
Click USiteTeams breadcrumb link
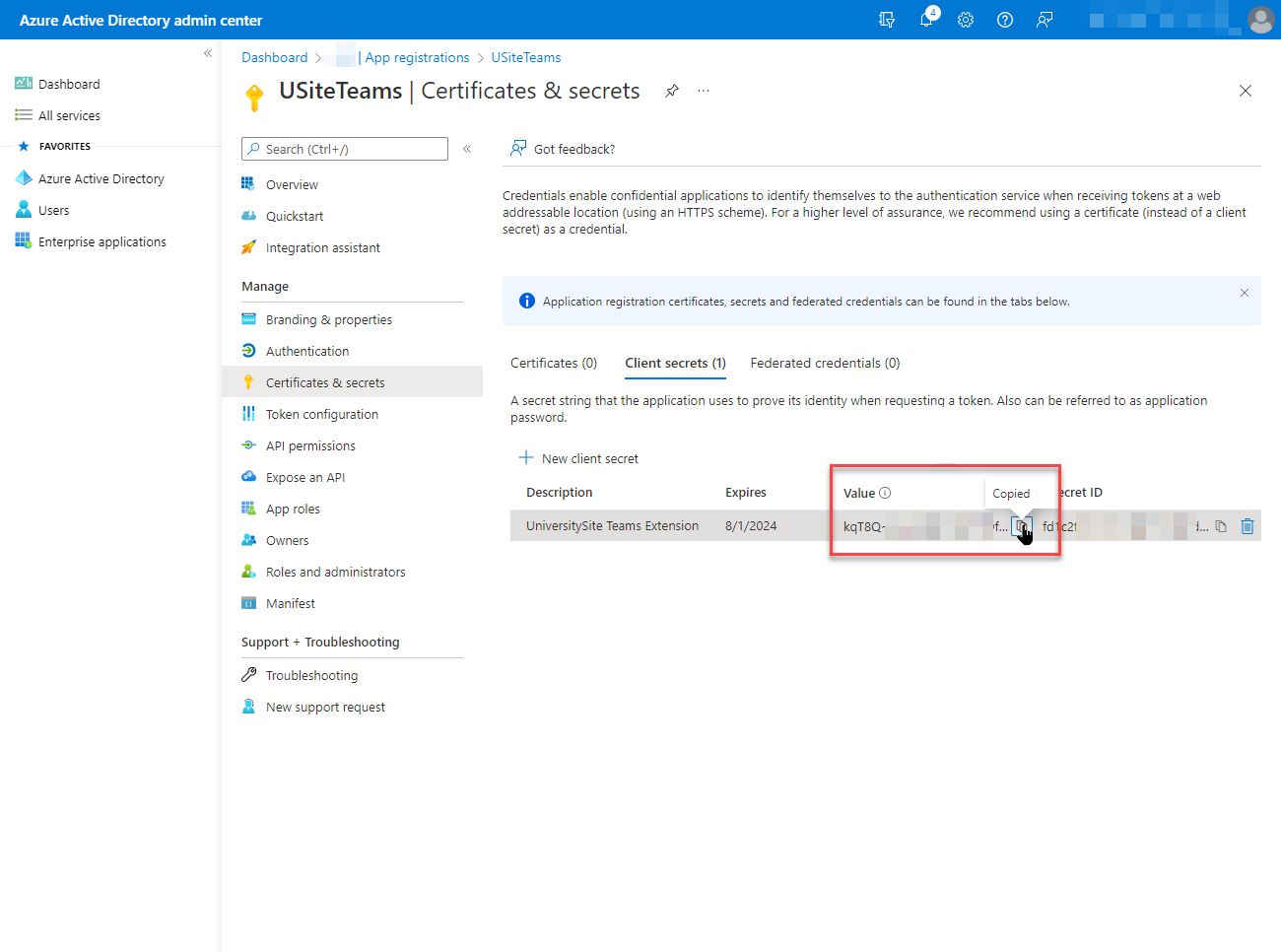tap(526, 57)
